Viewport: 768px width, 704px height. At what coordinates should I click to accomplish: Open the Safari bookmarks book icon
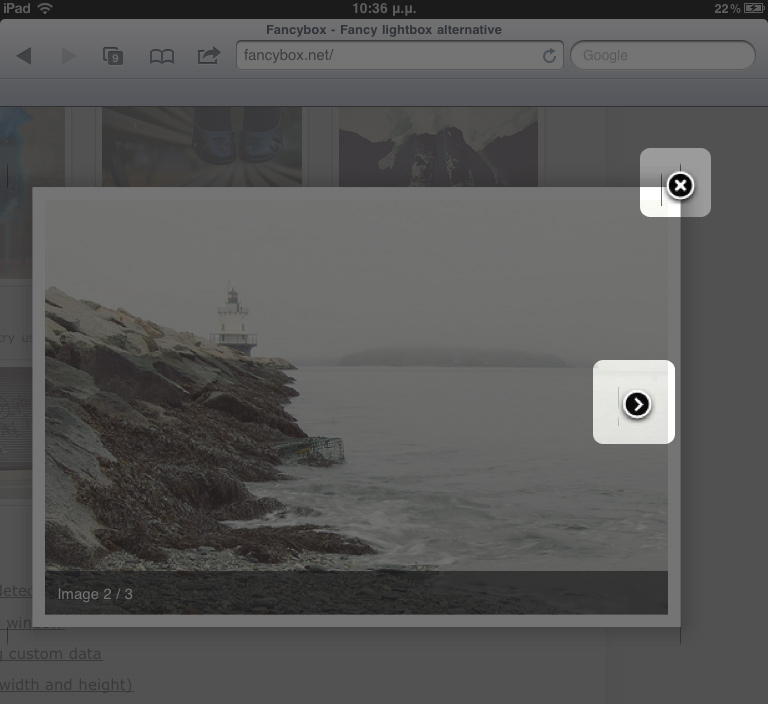(161, 56)
